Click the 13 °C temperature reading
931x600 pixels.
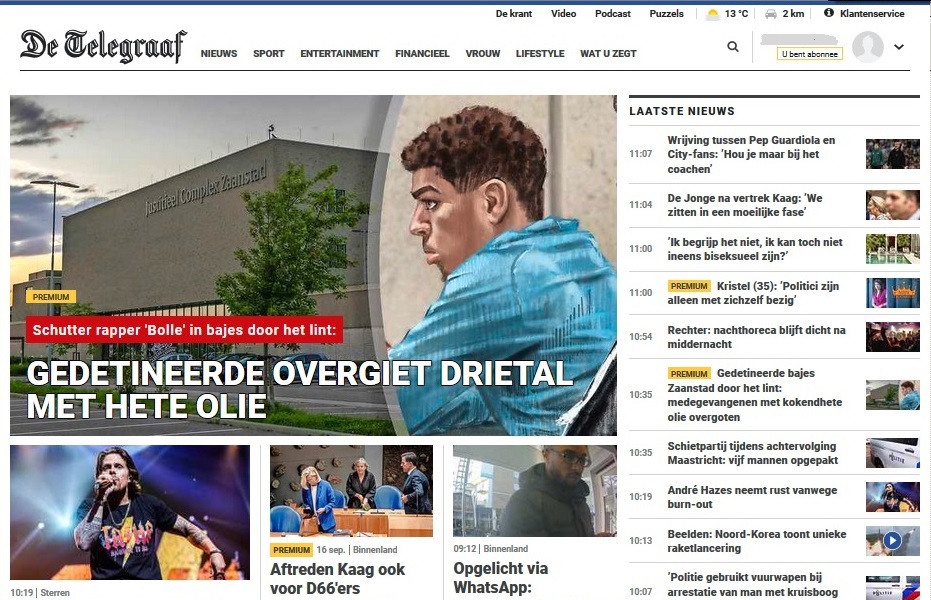click(736, 14)
